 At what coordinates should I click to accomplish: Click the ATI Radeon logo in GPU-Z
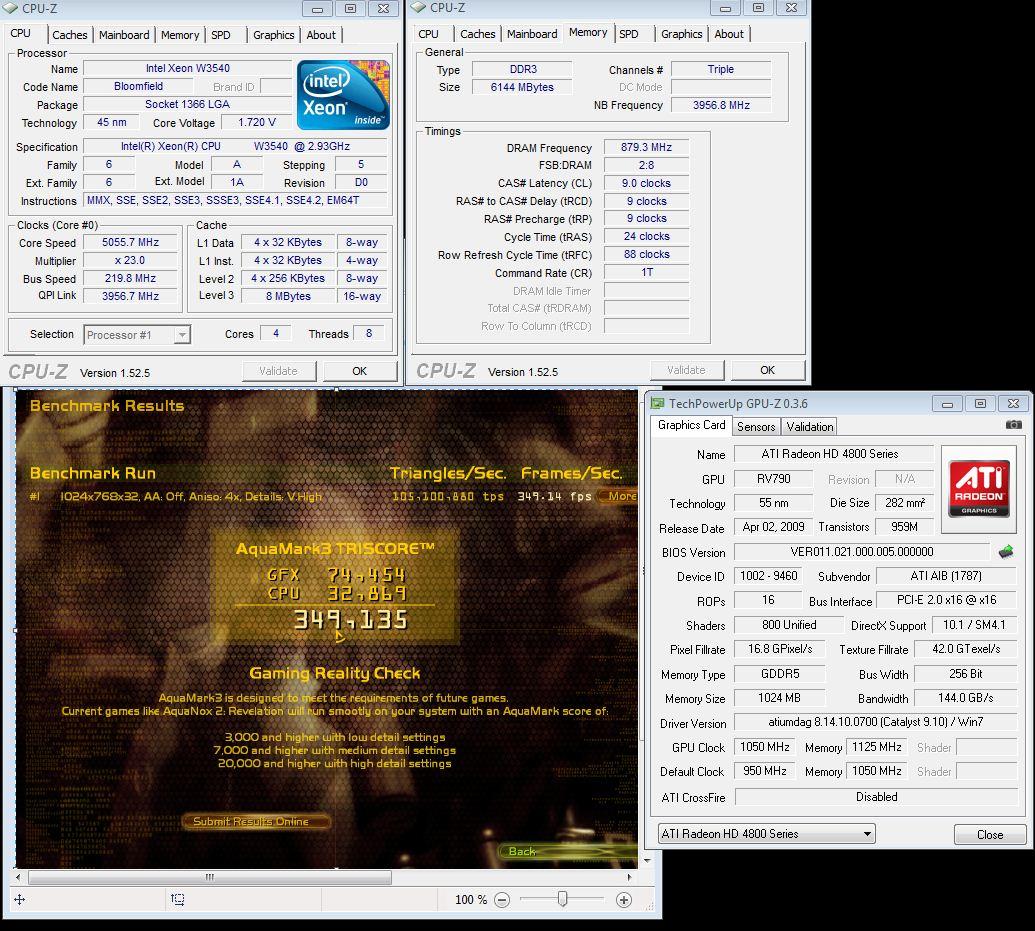pos(979,489)
